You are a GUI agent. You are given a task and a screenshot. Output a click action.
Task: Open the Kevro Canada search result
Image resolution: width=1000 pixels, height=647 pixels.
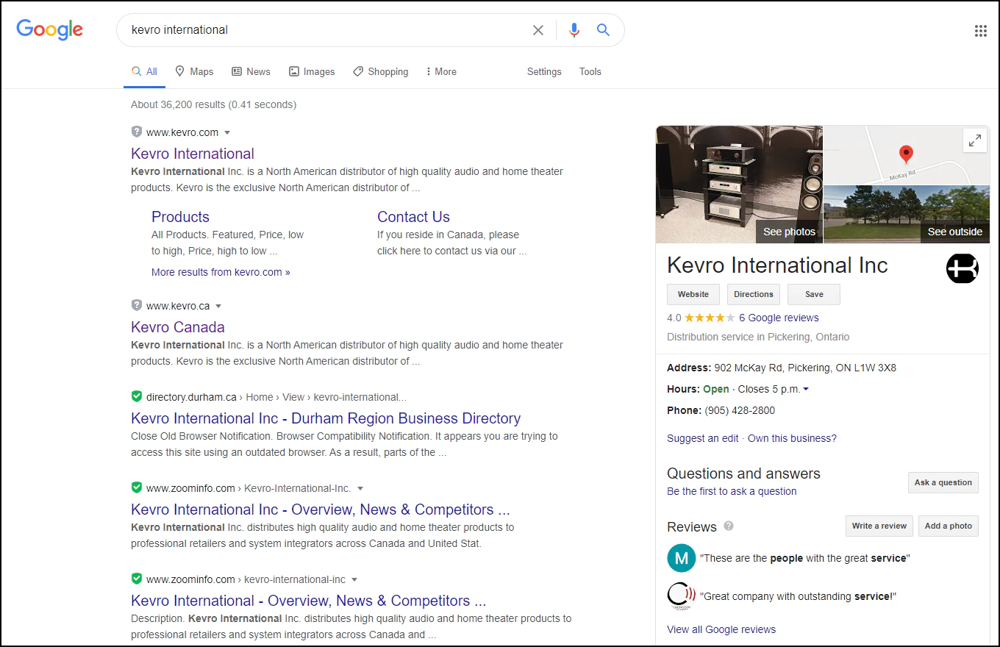[x=178, y=327]
